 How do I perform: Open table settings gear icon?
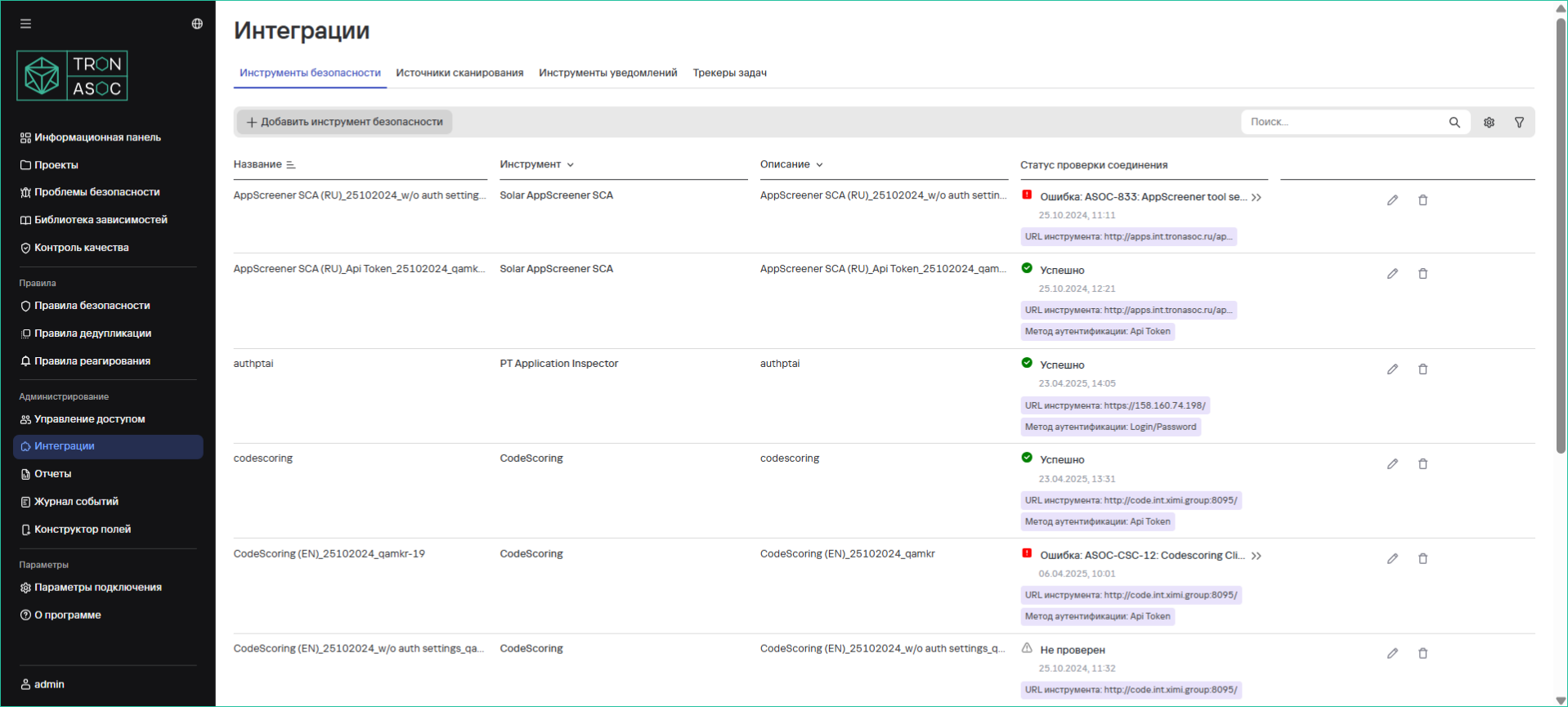point(1489,122)
